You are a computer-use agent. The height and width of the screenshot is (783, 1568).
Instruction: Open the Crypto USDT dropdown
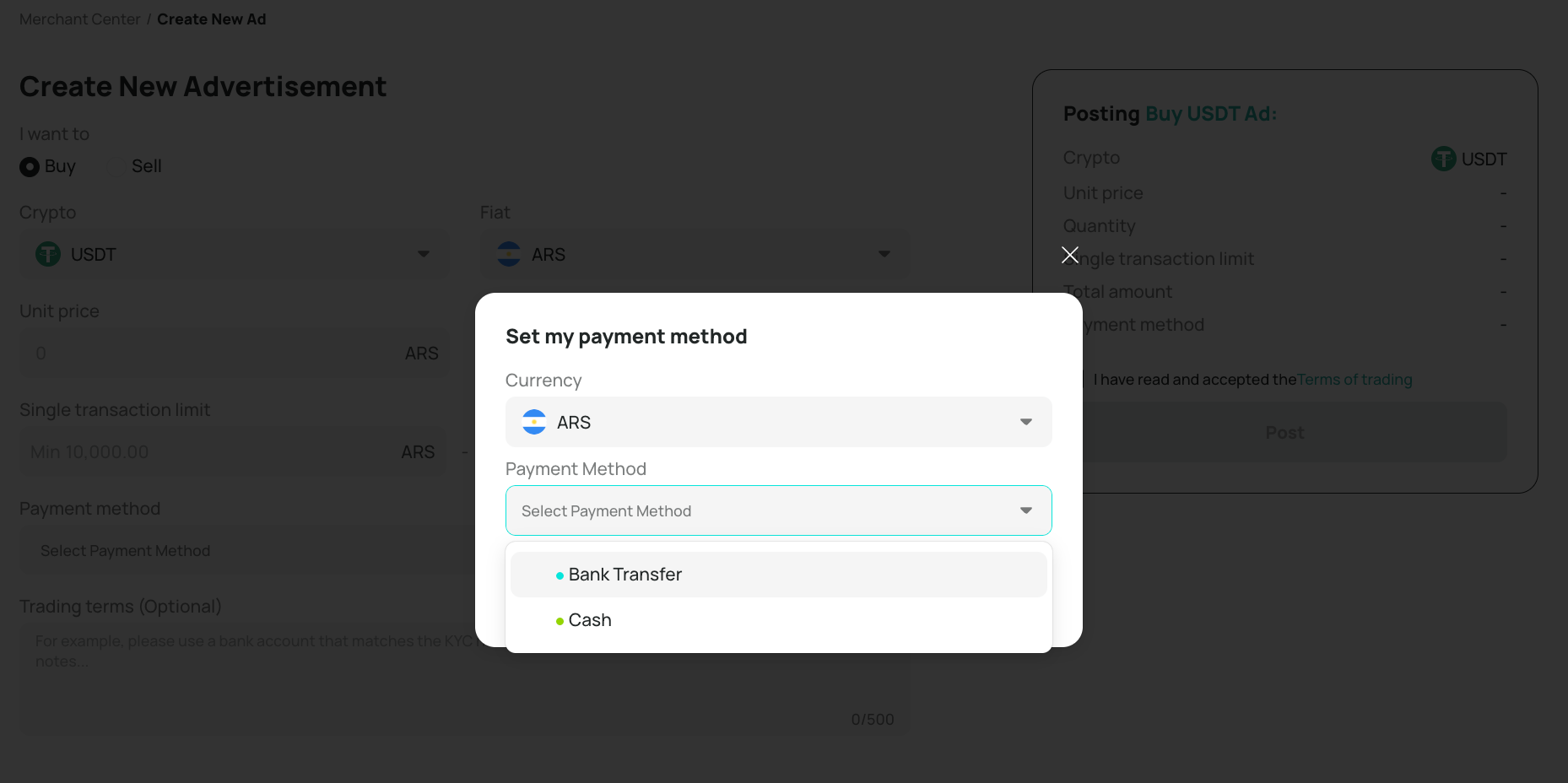tap(235, 255)
